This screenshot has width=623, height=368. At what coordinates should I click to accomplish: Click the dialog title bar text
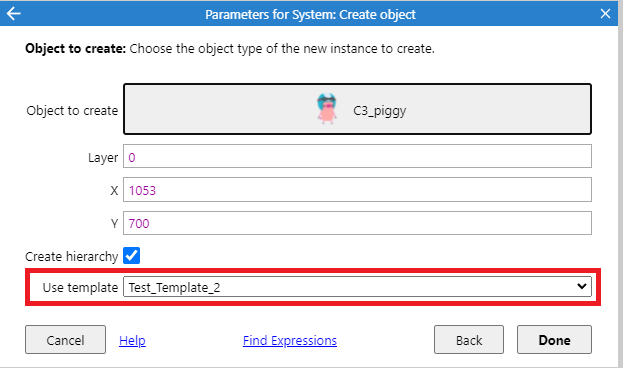tap(310, 14)
